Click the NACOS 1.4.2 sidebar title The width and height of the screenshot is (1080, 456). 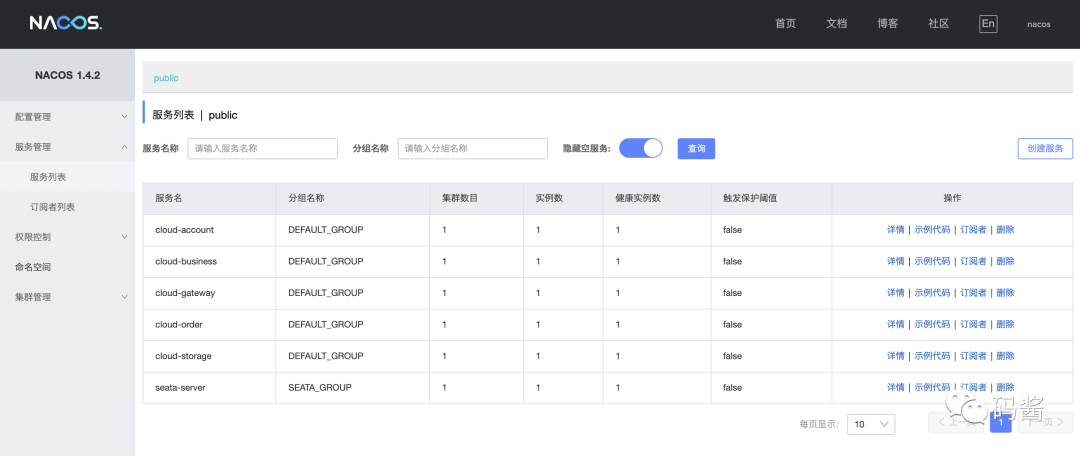click(68, 75)
